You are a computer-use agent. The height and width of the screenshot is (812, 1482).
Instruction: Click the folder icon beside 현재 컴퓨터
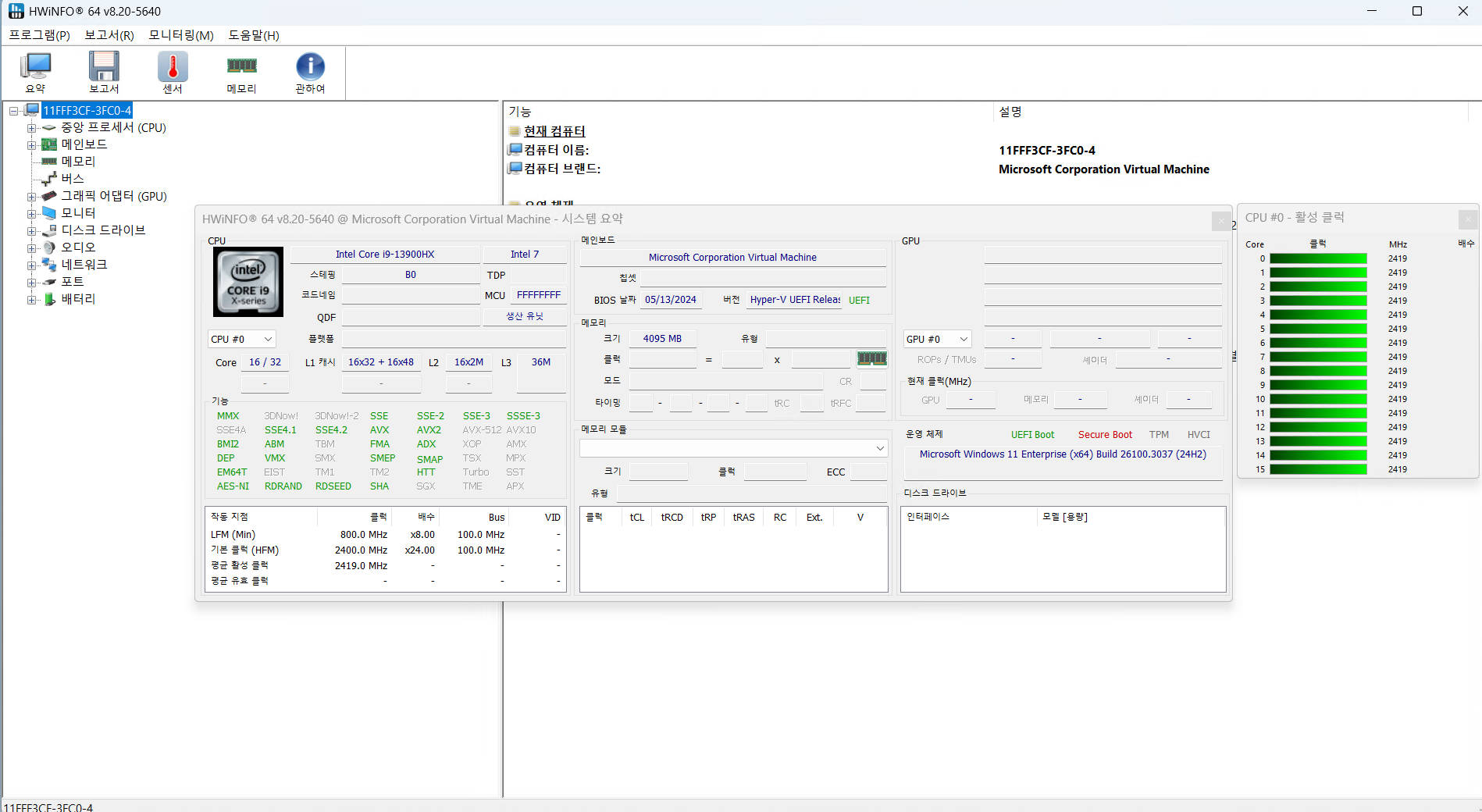(x=515, y=131)
